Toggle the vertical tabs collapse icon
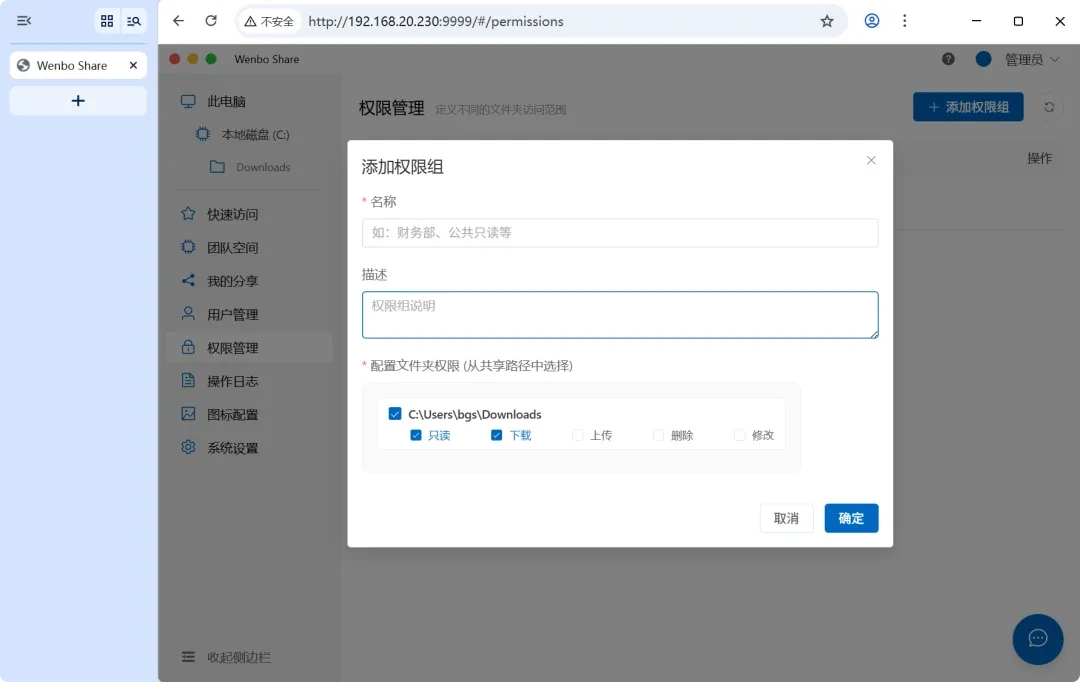This screenshot has height=682, width=1080. (x=24, y=21)
